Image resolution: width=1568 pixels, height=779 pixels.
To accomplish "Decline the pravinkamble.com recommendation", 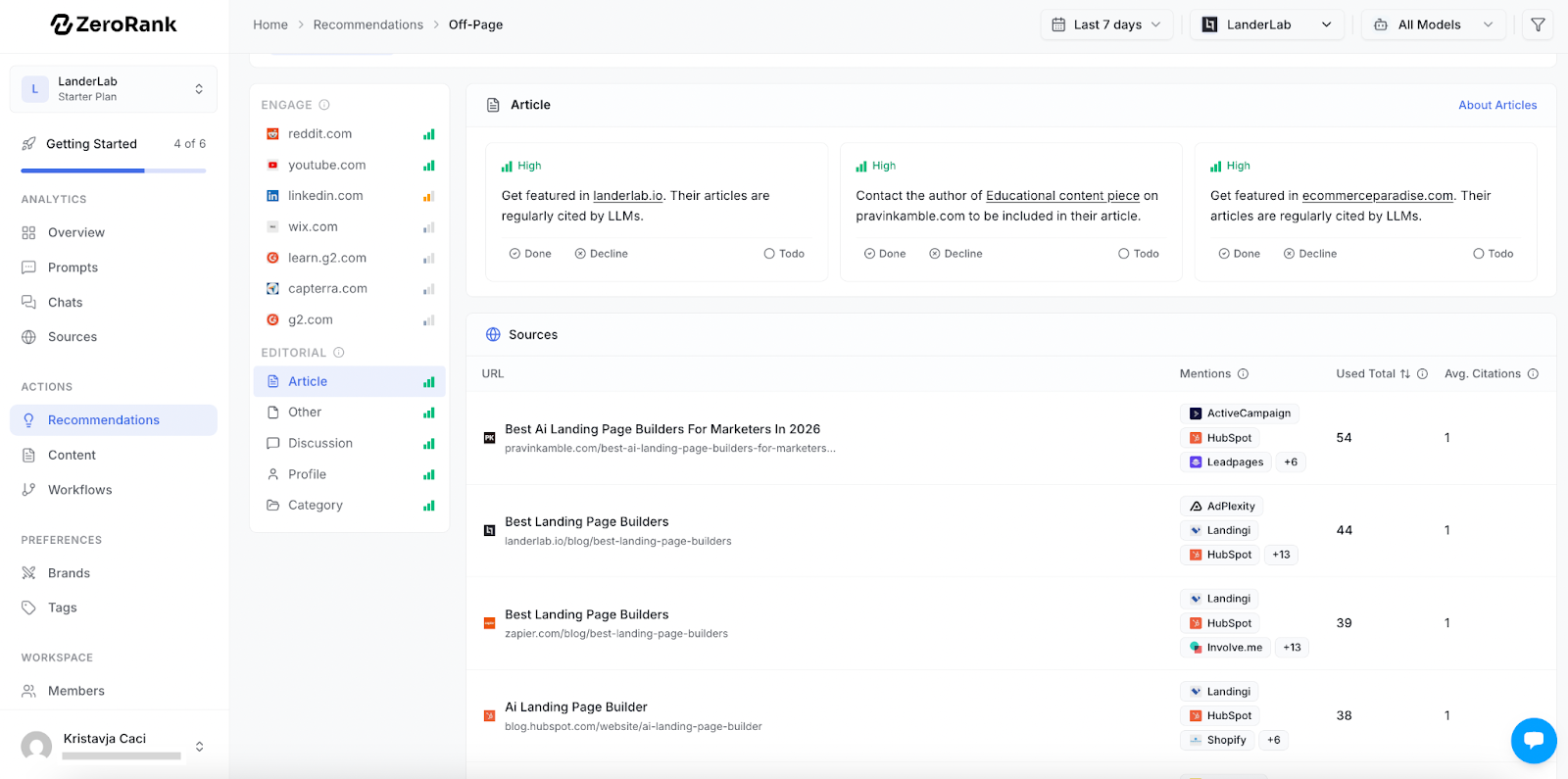I will pos(956,254).
